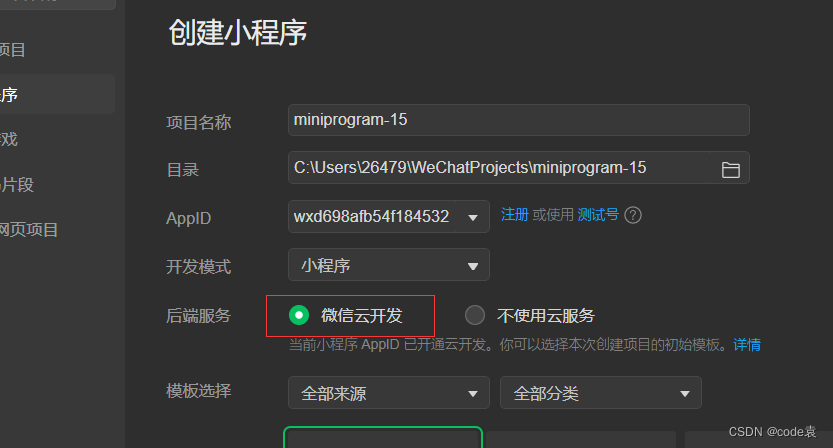The width and height of the screenshot is (833, 448).
Task: Expand the AppID dropdown arrow
Action: tap(472, 217)
